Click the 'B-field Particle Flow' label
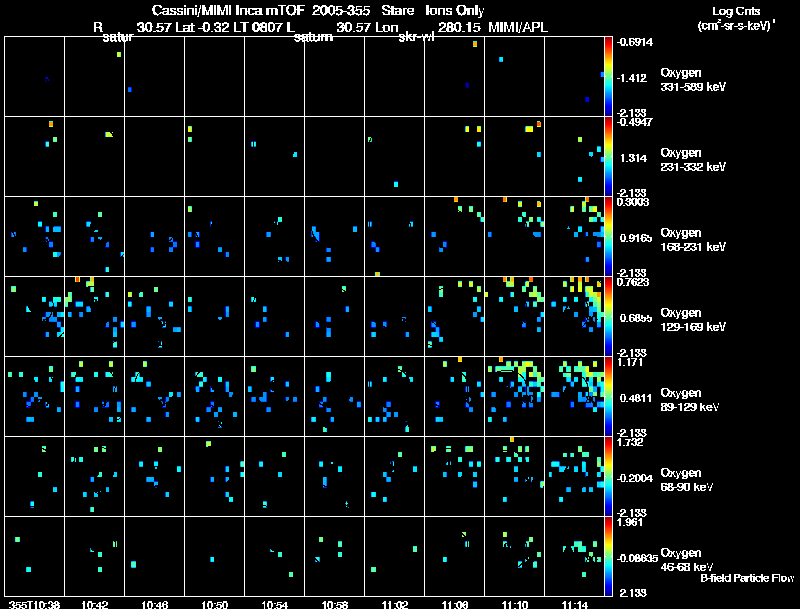The width and height of the screenshot is (800, 609). 747,578
